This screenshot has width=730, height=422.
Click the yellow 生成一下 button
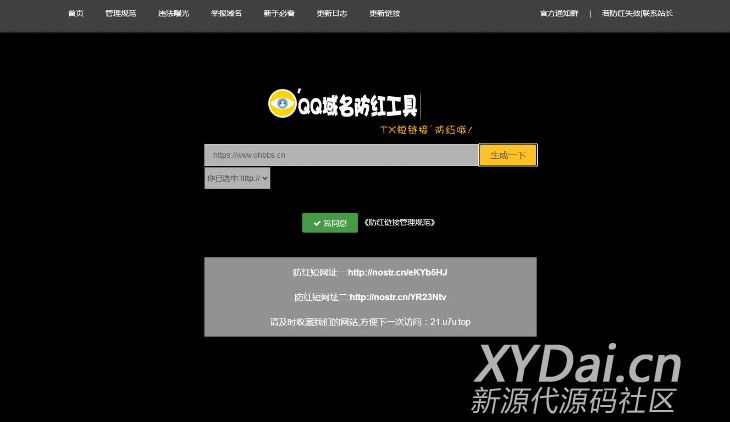(508, 155)
